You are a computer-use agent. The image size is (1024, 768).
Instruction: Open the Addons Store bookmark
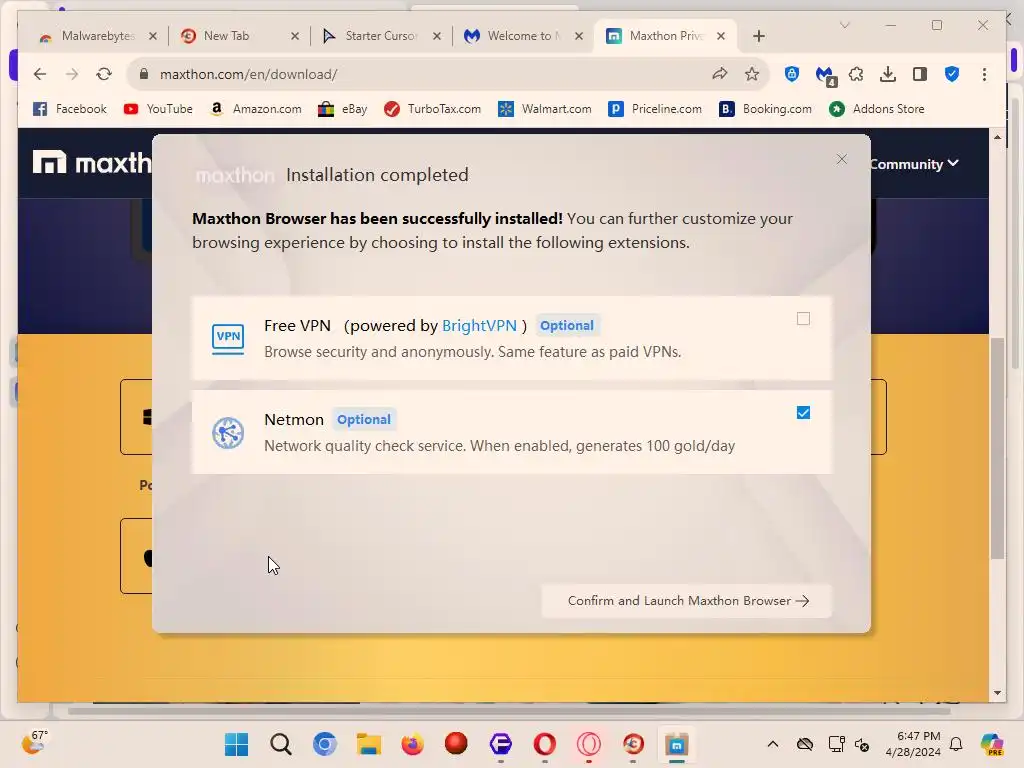coord(876,109)
